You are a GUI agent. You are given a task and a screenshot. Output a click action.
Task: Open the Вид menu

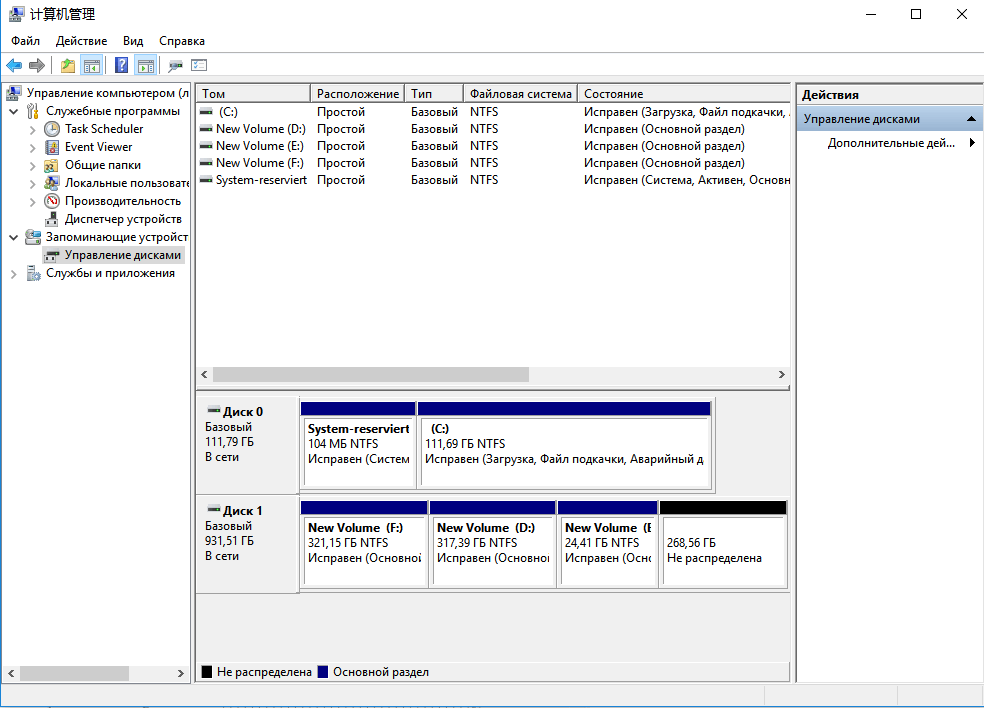click(133, 41)
